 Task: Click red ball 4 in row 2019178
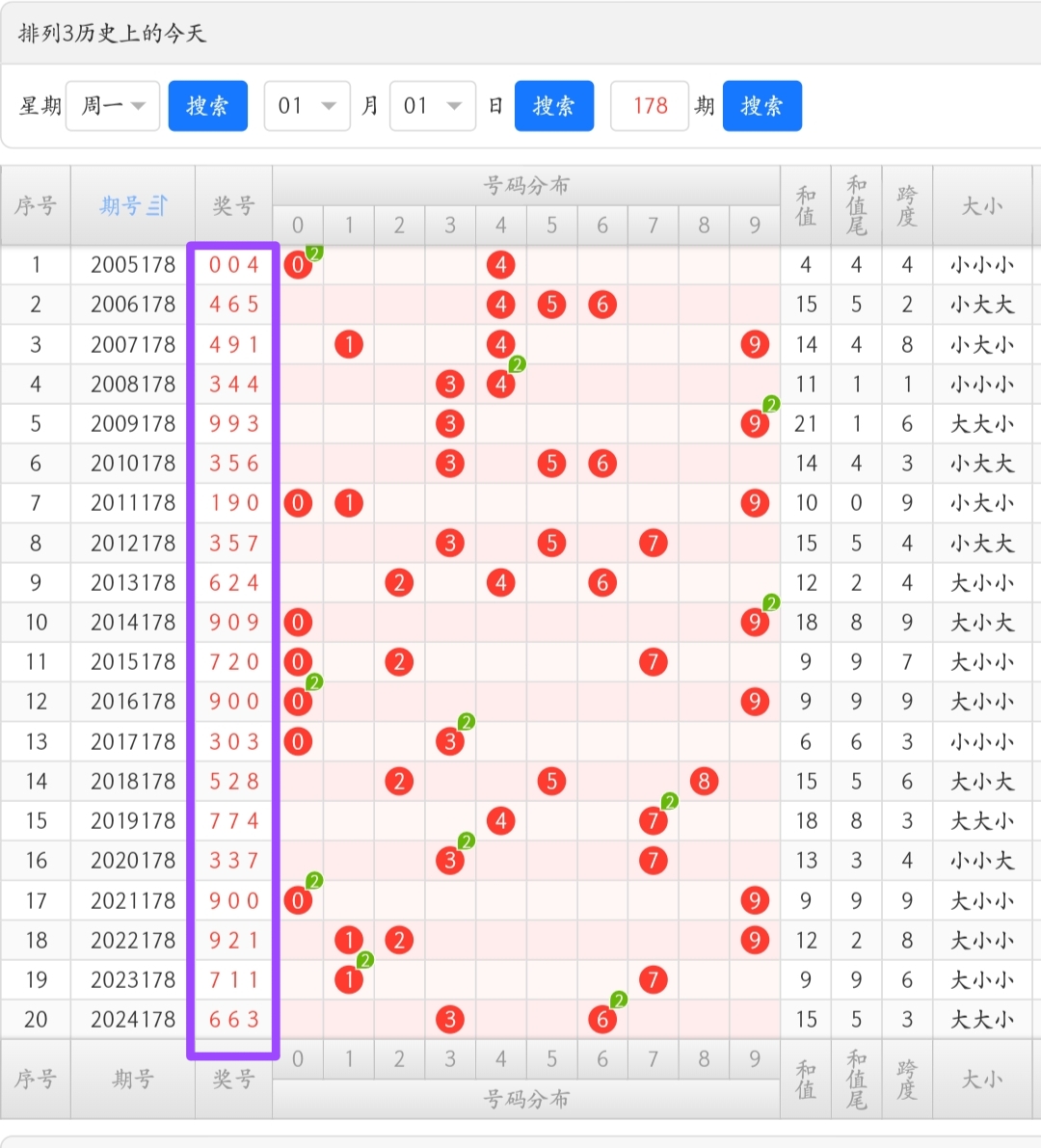[500, 820]
